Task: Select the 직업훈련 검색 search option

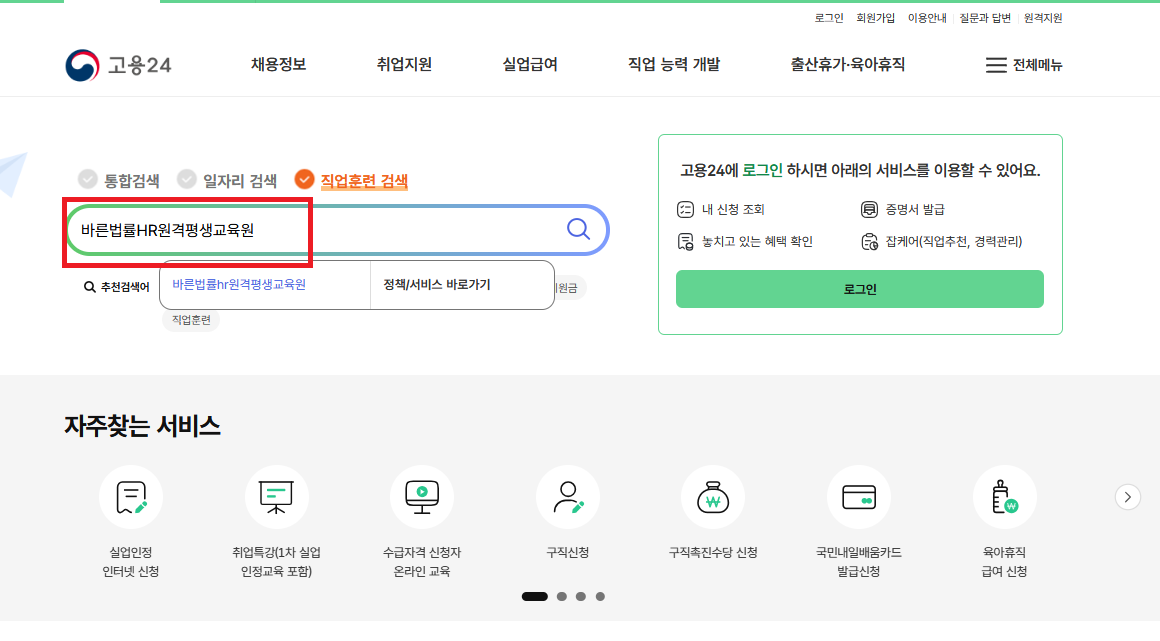Action: tap(352, 181)
